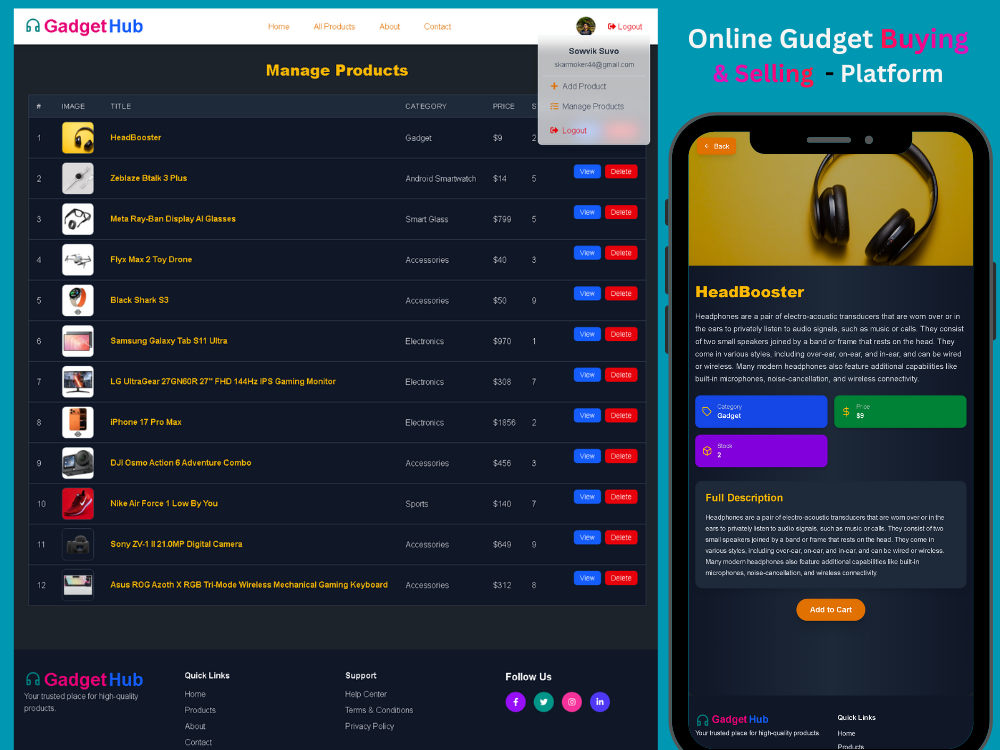Open About under footer Quick Links
Viewport: 1000px width, 750px height.
pyautogui.click(x=195, y=726)
